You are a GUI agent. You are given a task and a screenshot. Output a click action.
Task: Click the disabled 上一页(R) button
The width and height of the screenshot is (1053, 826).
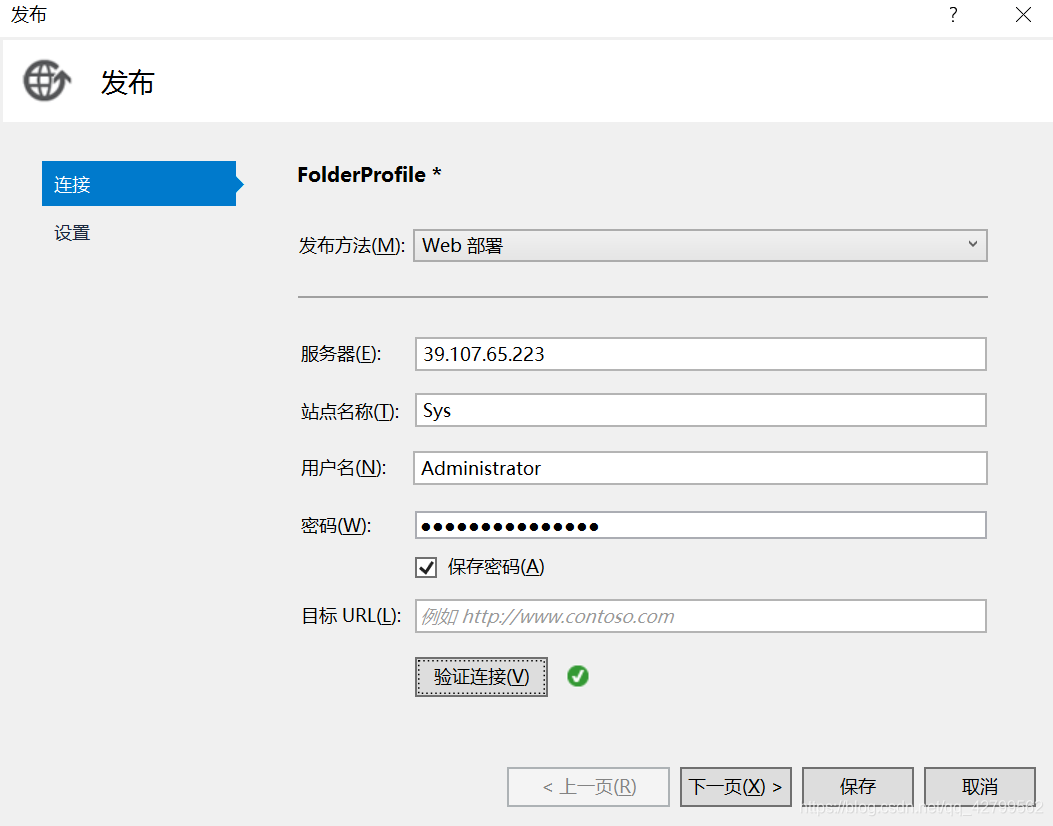click(x=588, y=786)
